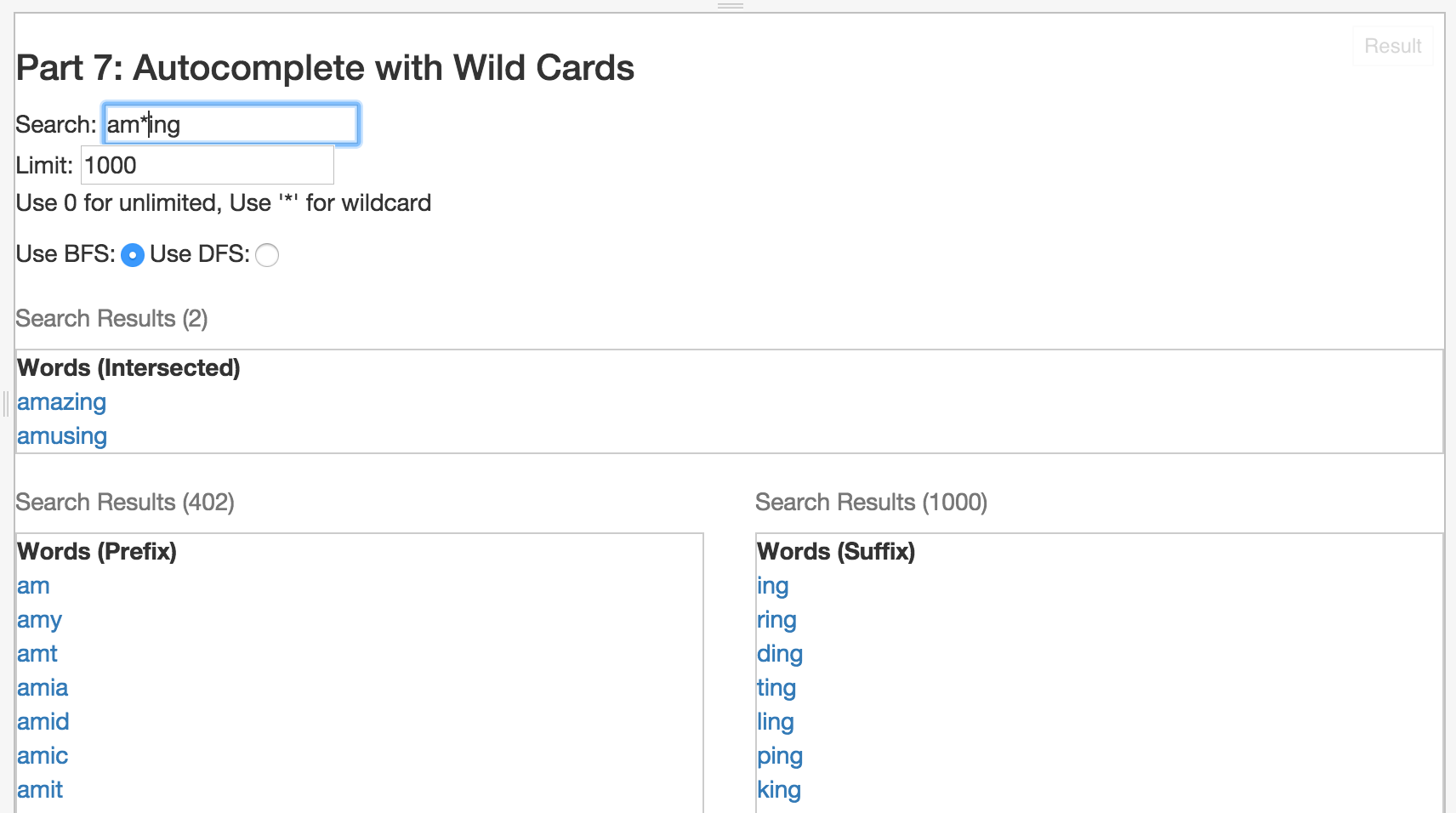Click the 'amid' word link
The height and width of the screenshot is (813, 1456).
coord(43,722)
